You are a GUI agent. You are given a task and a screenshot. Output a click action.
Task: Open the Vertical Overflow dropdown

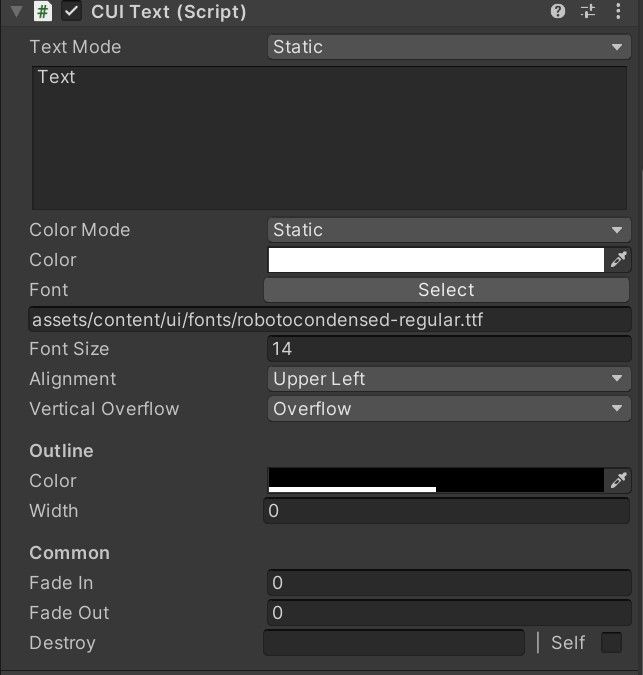[x=449, y=409]
